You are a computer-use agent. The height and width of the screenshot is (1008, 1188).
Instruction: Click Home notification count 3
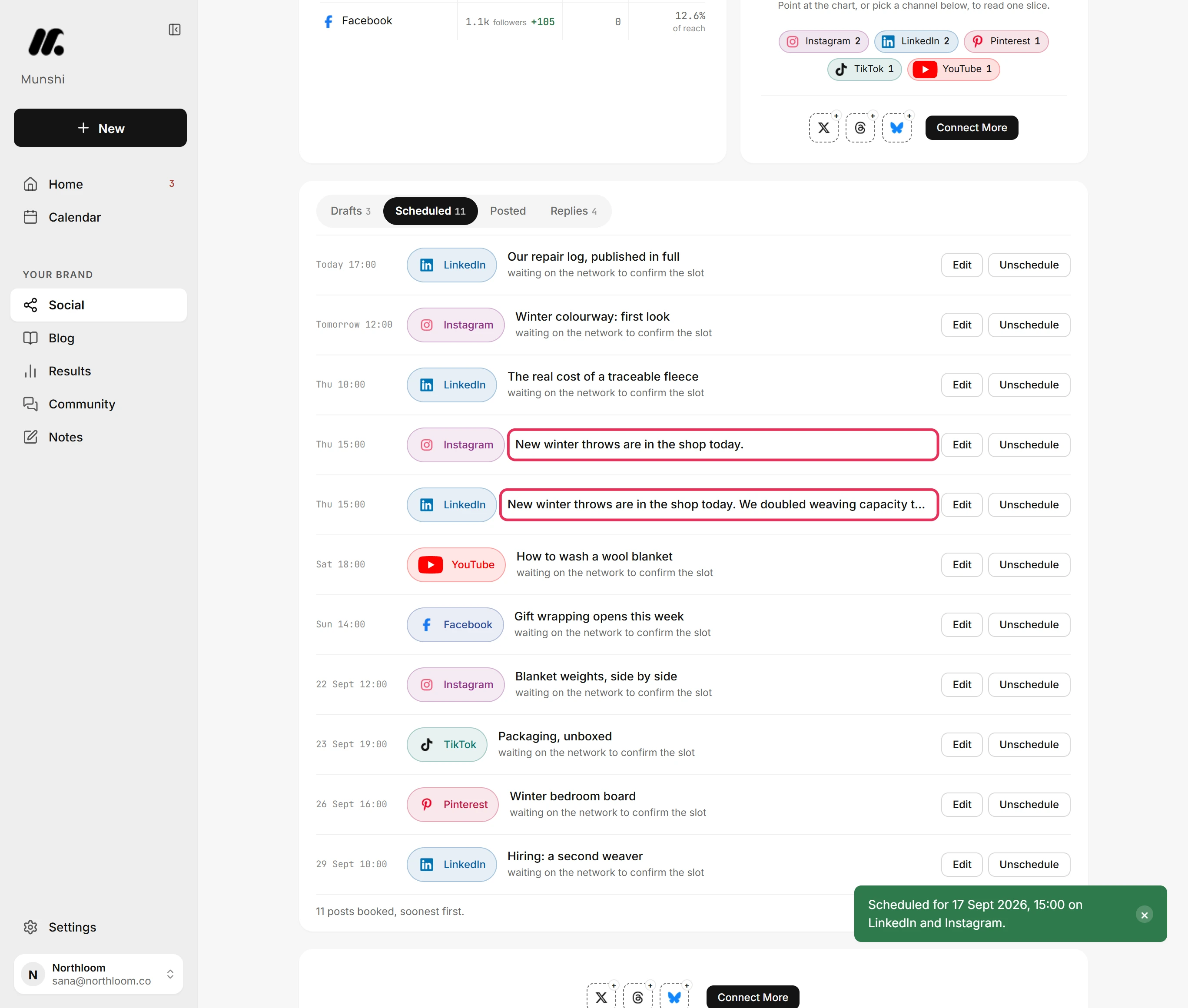172,183
